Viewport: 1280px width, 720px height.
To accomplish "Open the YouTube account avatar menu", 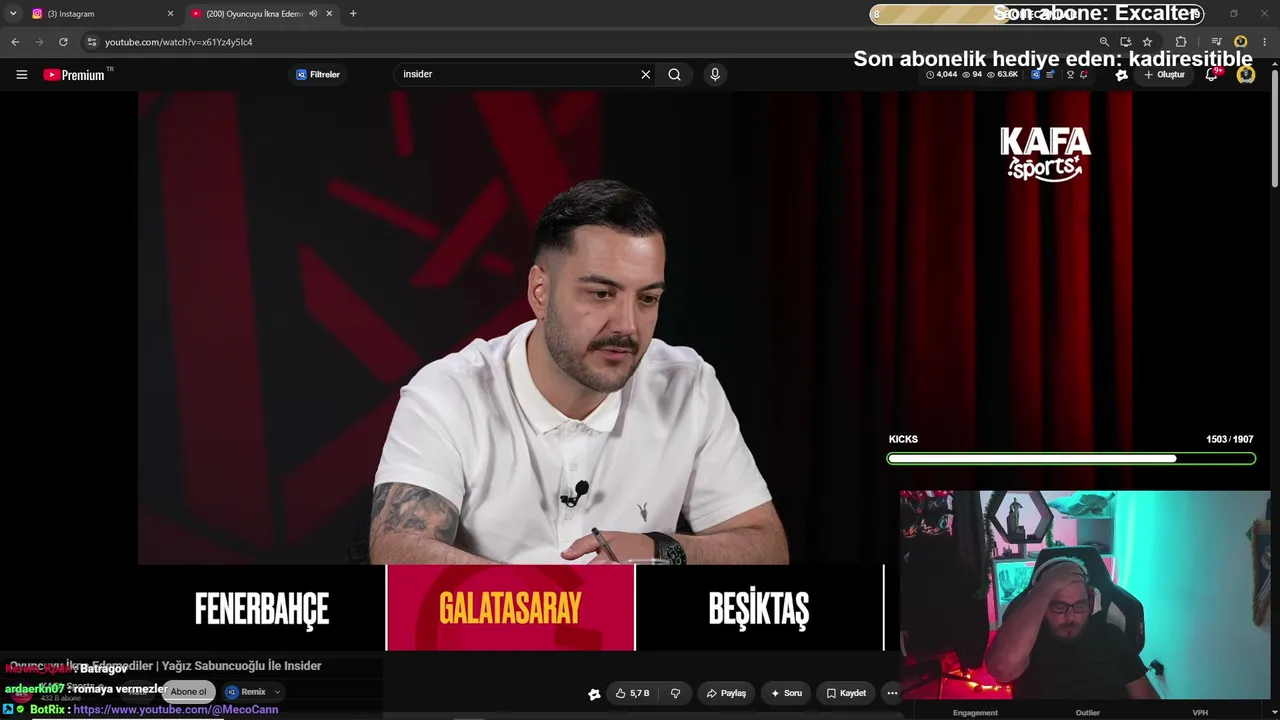I will (1246, 75).
